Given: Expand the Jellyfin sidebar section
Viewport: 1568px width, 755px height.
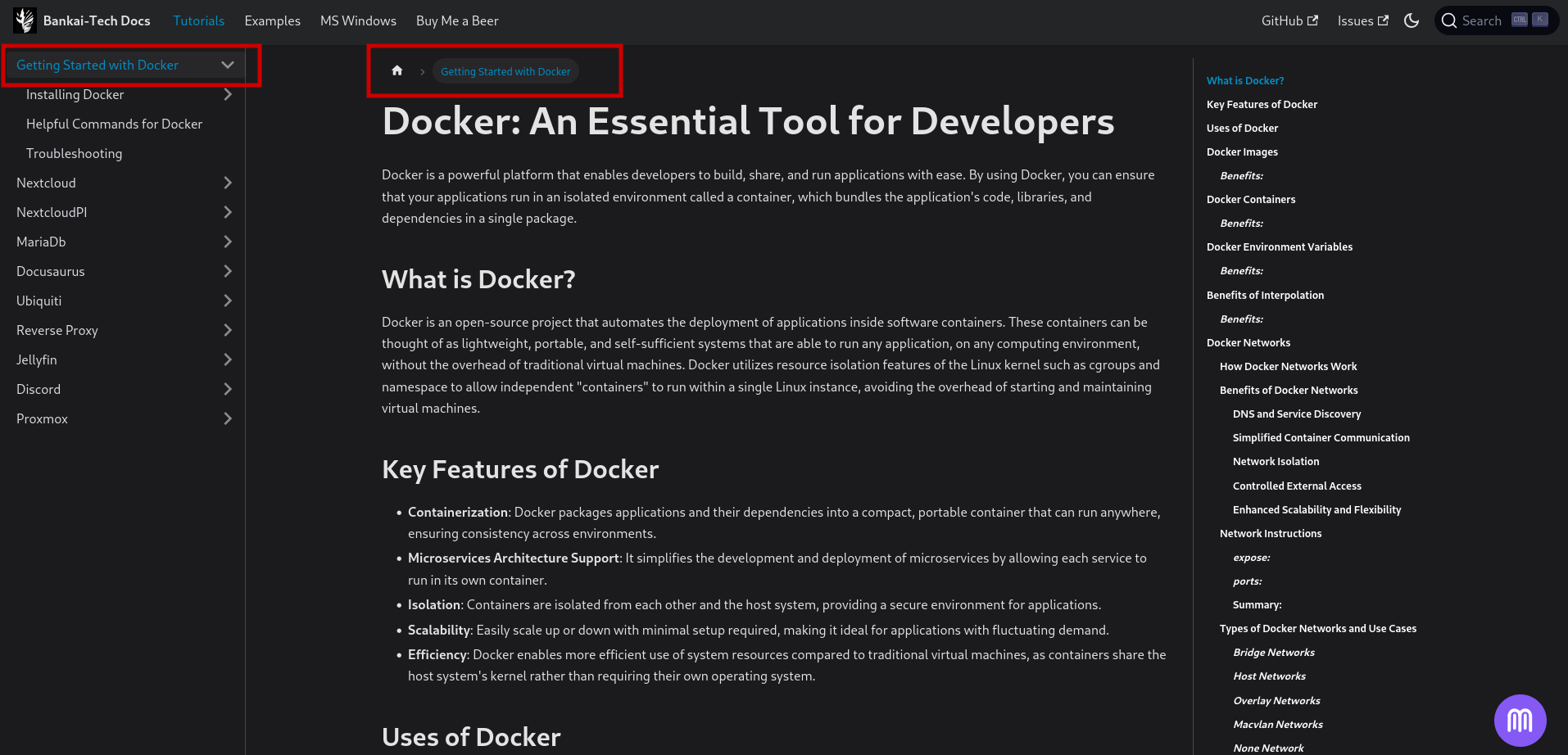Looking at the screenshot, I should [x=228, y=359].
